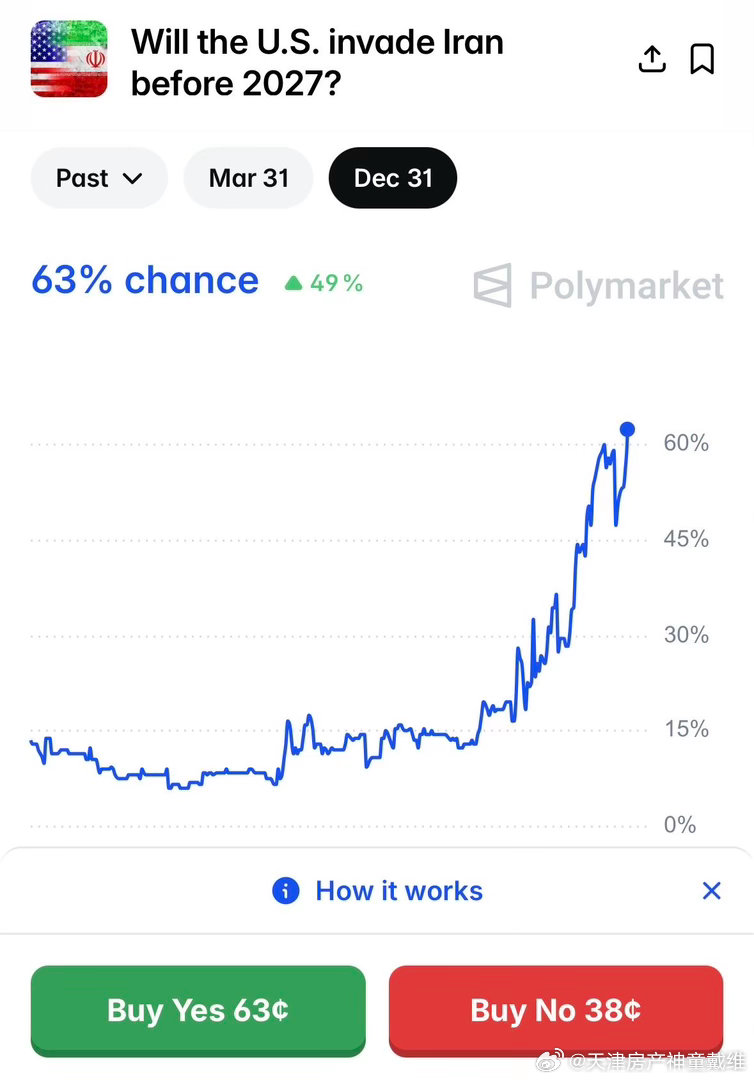The image size is (754, 1080).
Task: Bookmark this Iran invasion market
Action: tap(702, 60)
